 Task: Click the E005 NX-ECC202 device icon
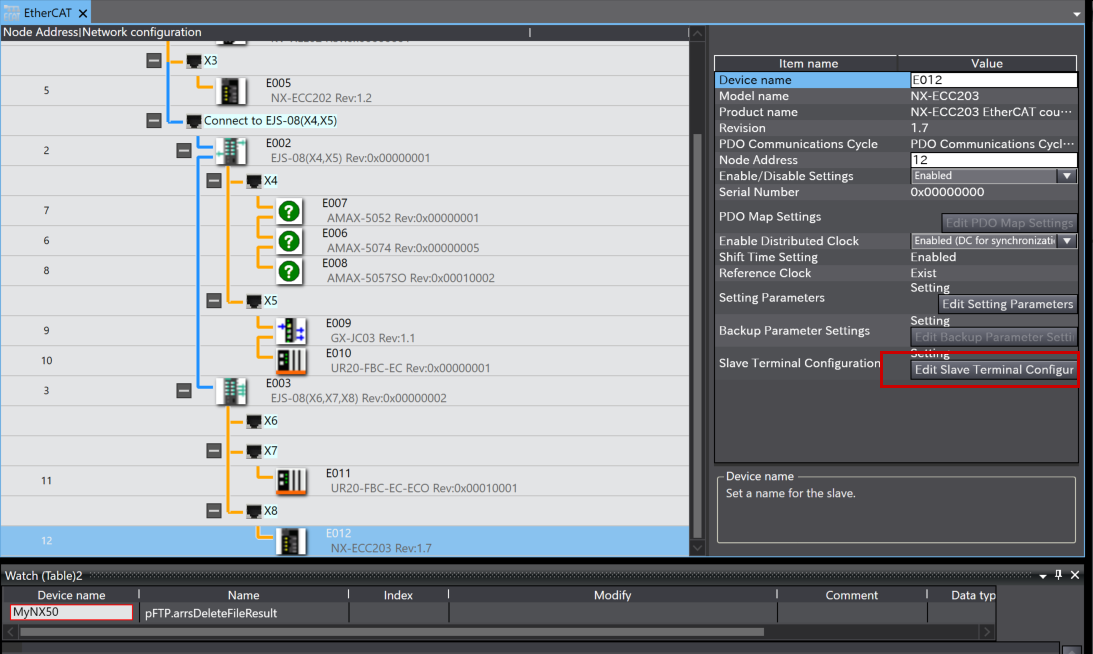pyautogui.click(x=232, y=91)
